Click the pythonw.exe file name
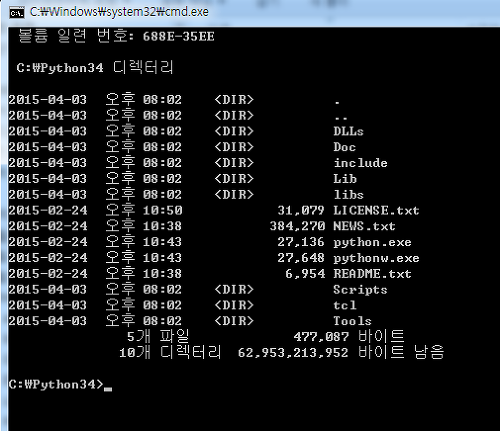 point(376,258)
